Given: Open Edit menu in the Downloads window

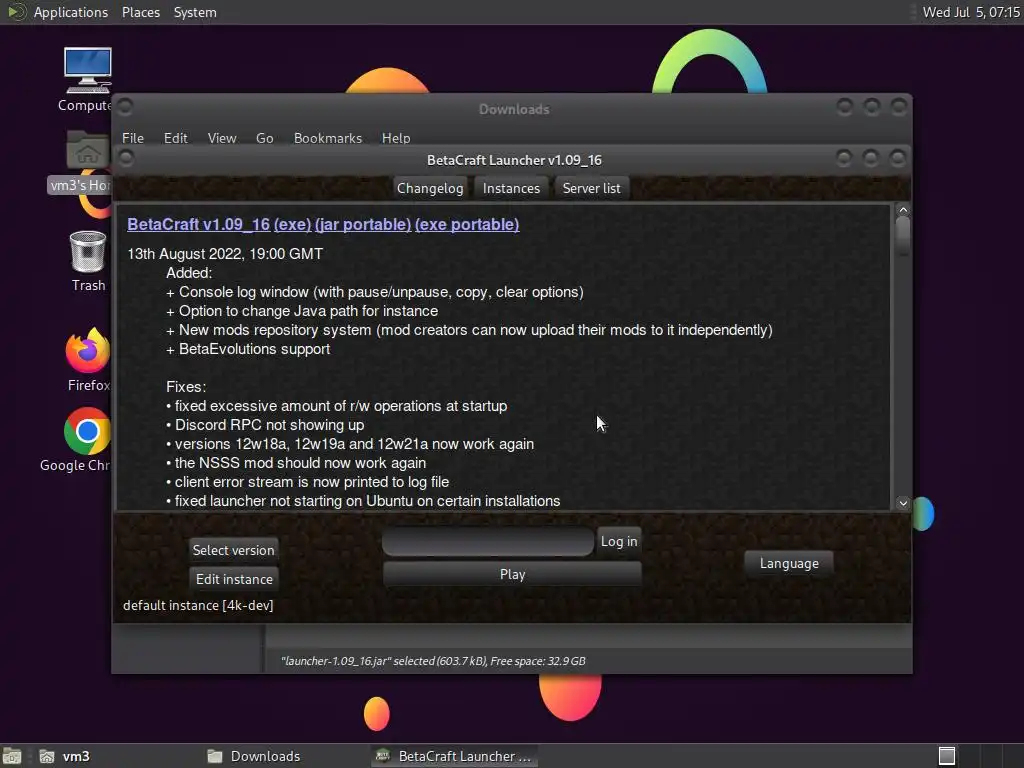Looking at the screenshot, I should click(x=175, y=138).
